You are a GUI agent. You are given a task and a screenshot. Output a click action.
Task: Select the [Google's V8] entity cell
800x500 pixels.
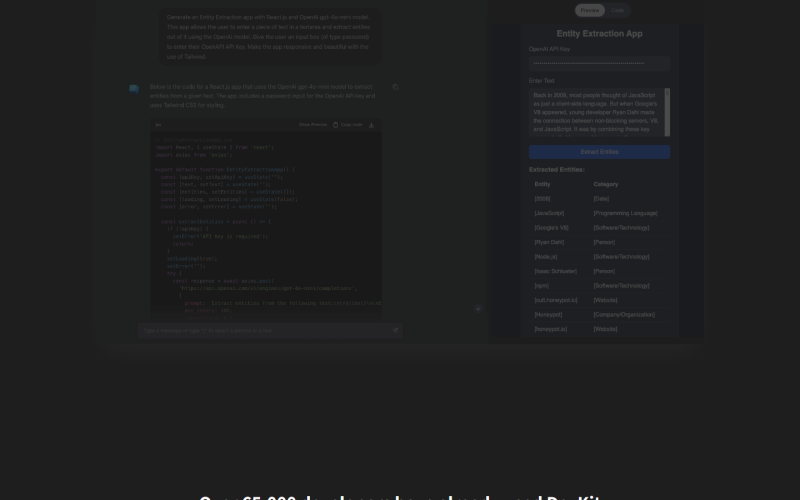coord(552,228)
